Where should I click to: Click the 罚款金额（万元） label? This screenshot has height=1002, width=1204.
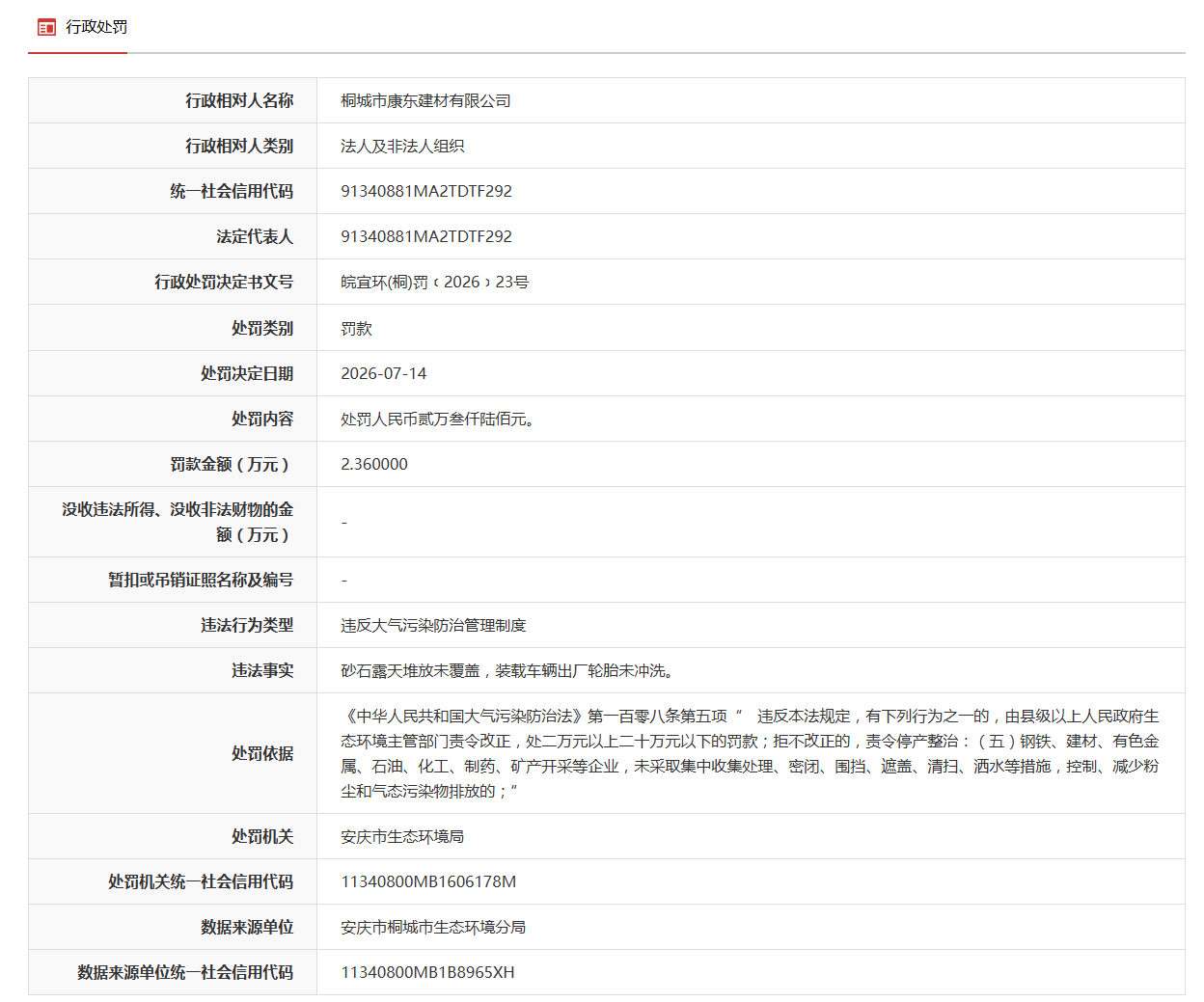point(232,464)
